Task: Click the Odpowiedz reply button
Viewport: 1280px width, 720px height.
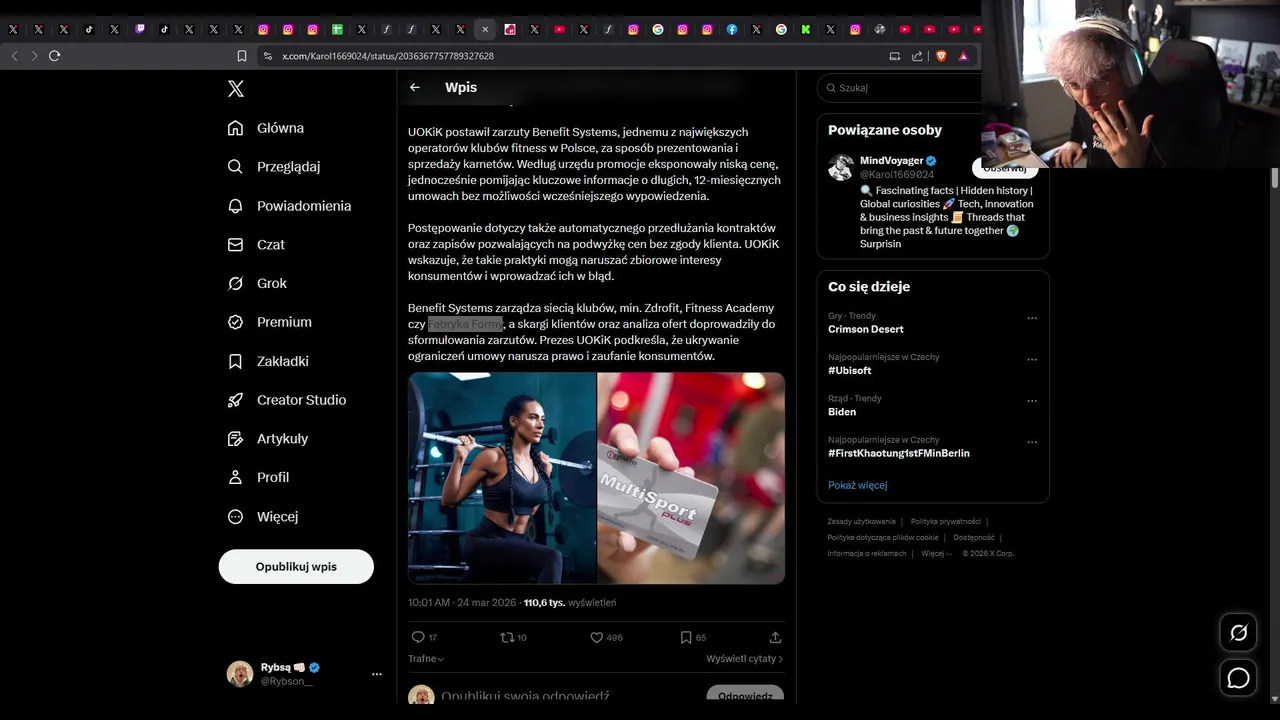Action: pos(745,696)
